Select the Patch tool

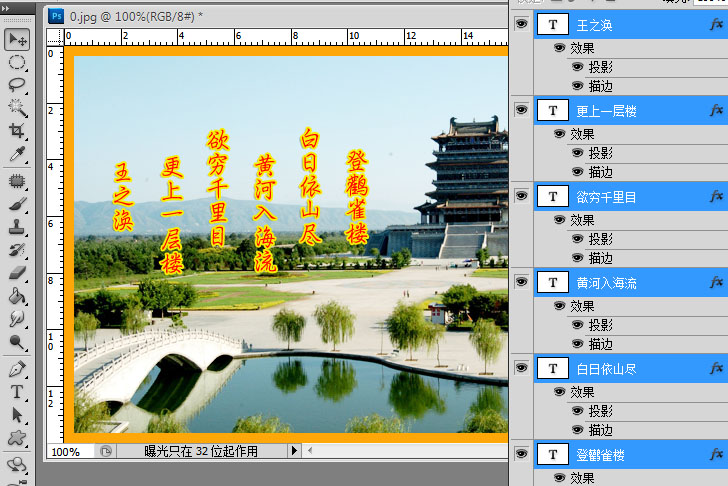tap(17, 181)
